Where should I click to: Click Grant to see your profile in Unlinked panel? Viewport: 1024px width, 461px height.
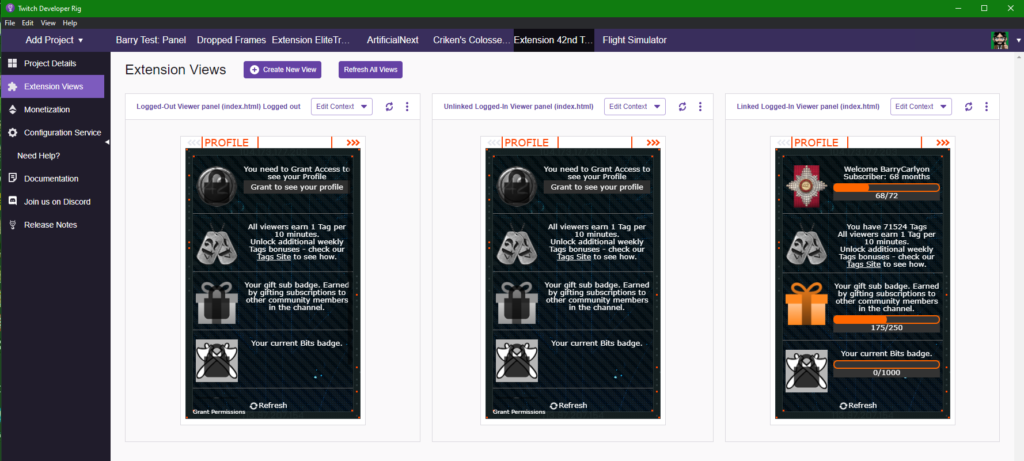(x=598, y=187)
